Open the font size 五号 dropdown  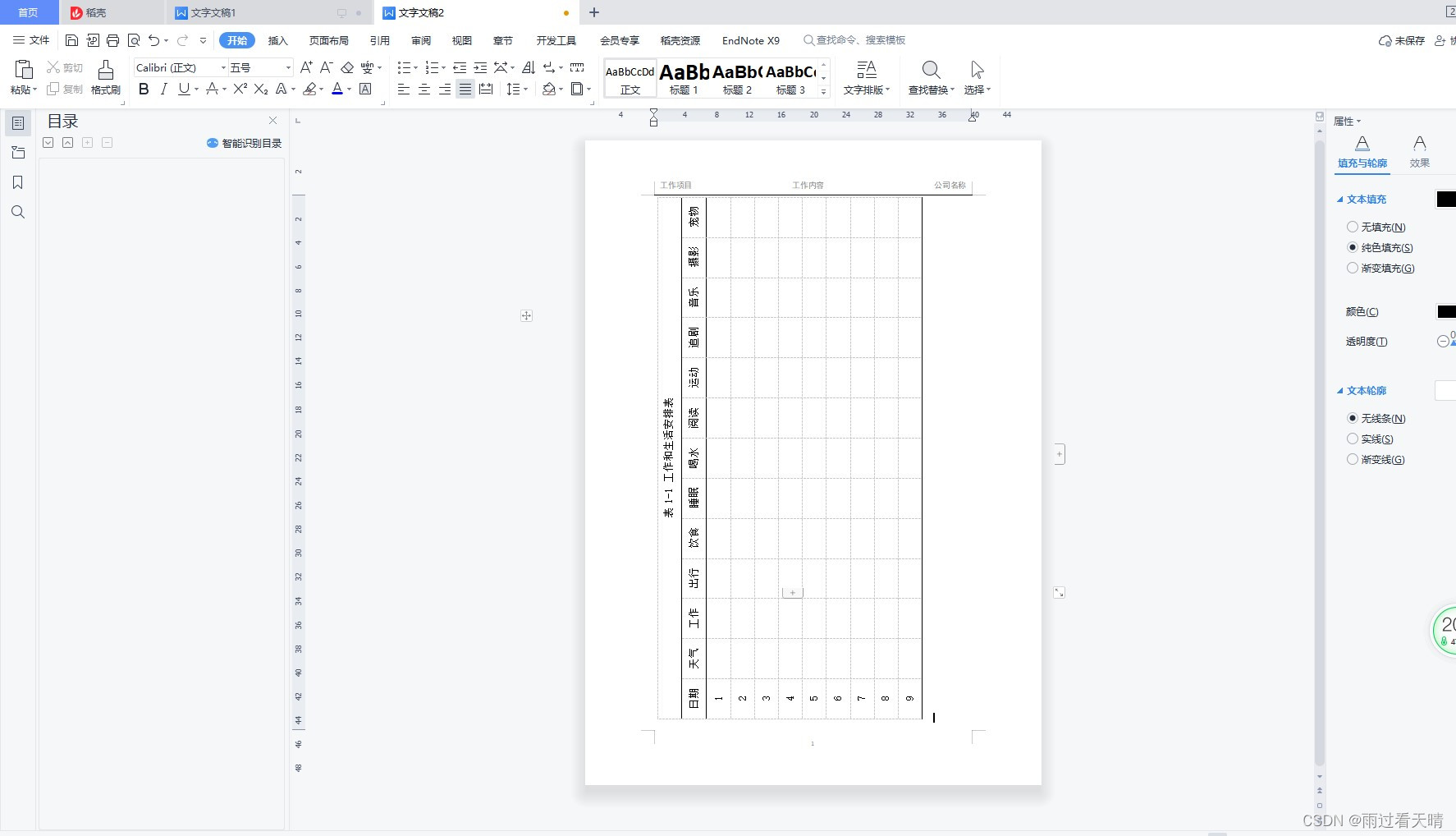(287, 67)
